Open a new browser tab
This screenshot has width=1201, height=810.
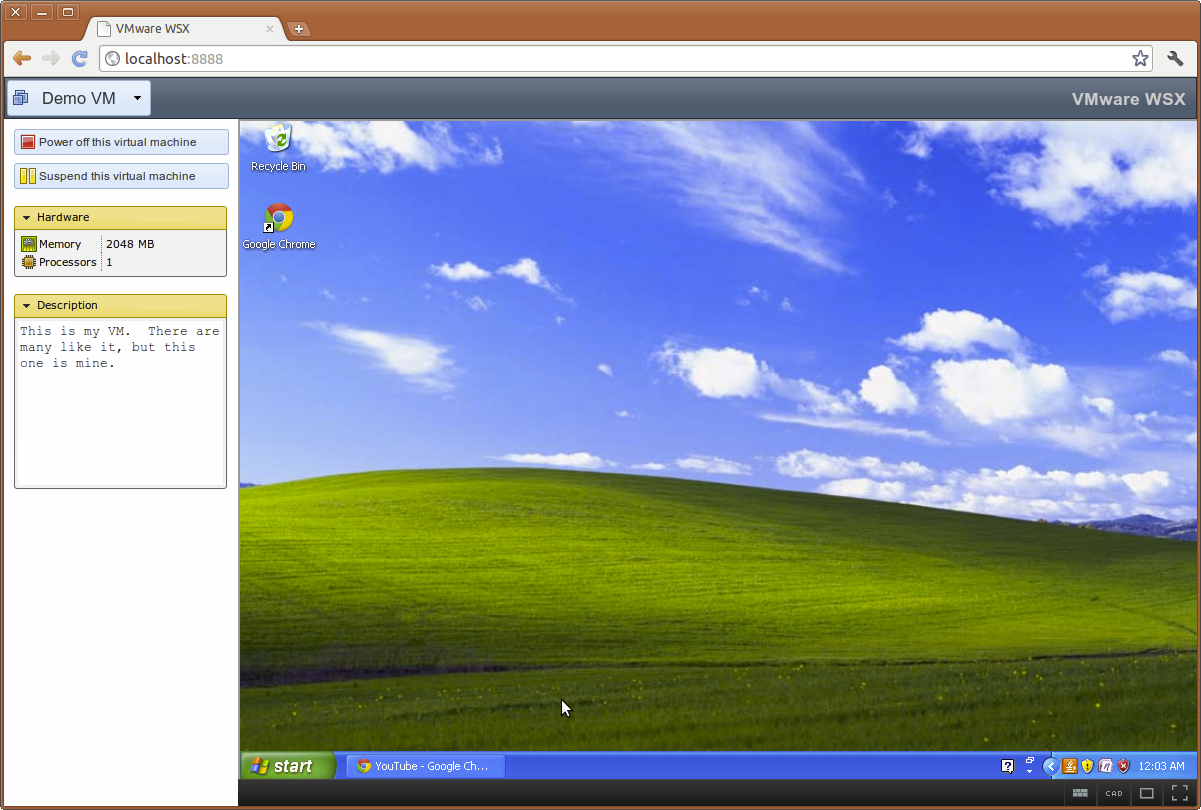click(x=298, y=29)
